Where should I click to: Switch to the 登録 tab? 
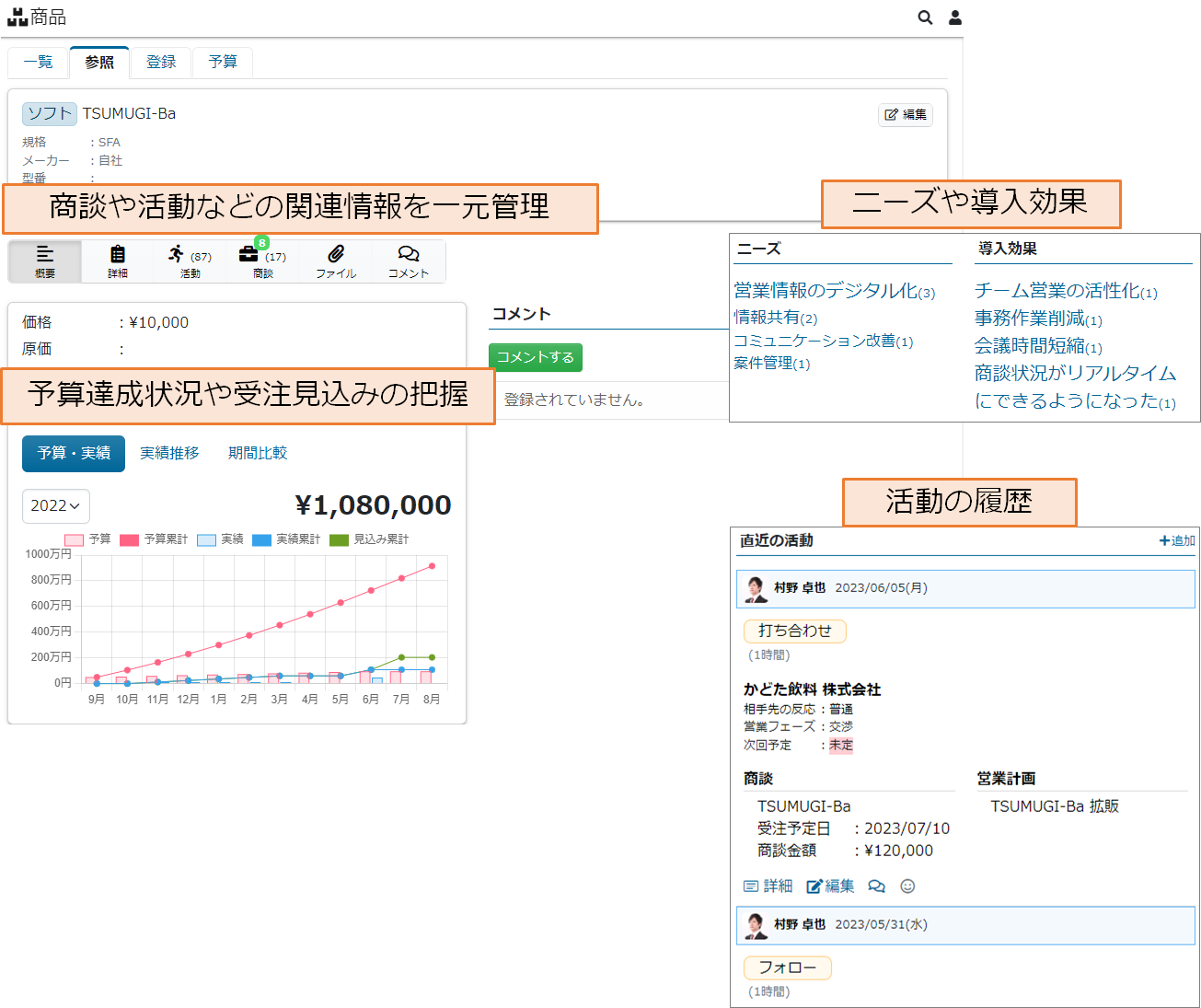pos(161,62)
